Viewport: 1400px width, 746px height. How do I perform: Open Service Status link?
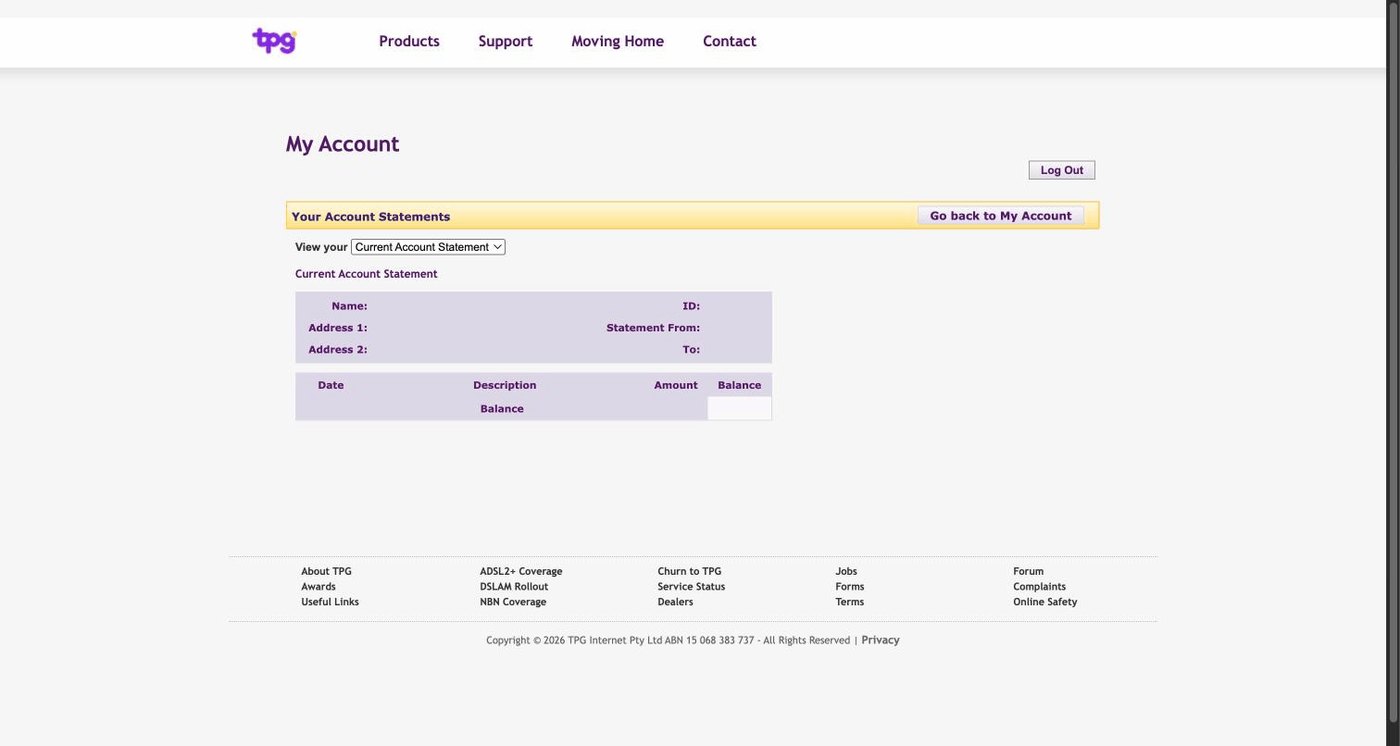[691, 587]
